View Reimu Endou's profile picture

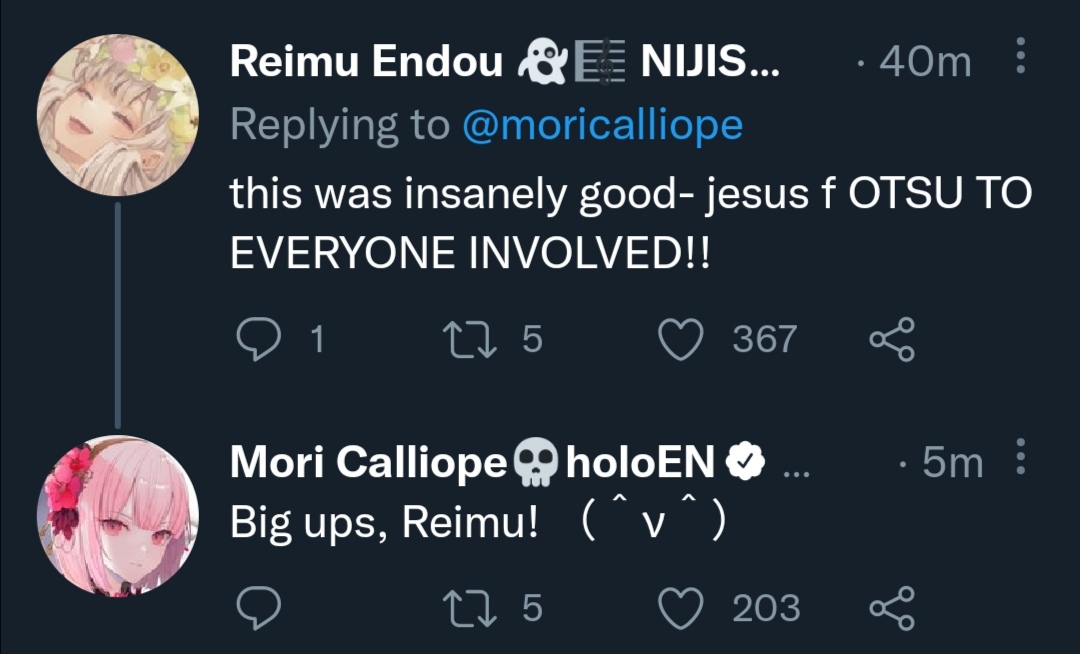pyautogui.click(x=118, y=116)
